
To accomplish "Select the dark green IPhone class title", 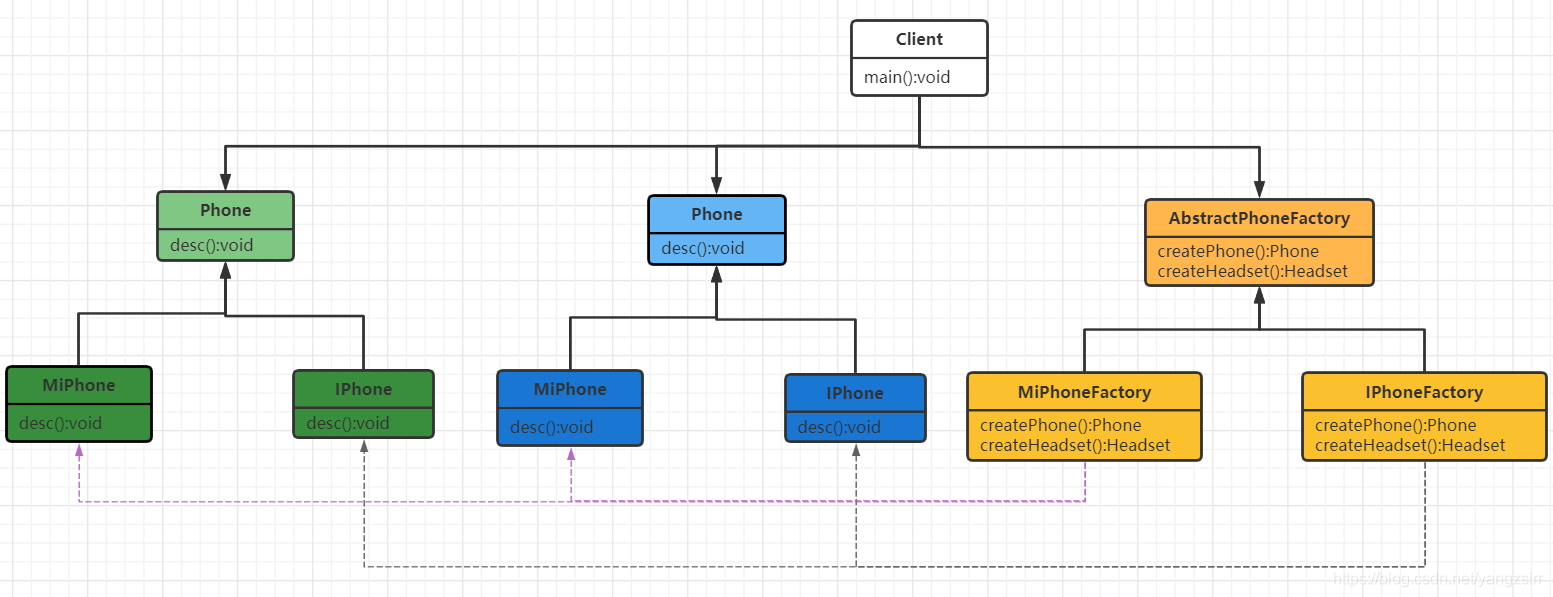I will (x=364, y=389).
